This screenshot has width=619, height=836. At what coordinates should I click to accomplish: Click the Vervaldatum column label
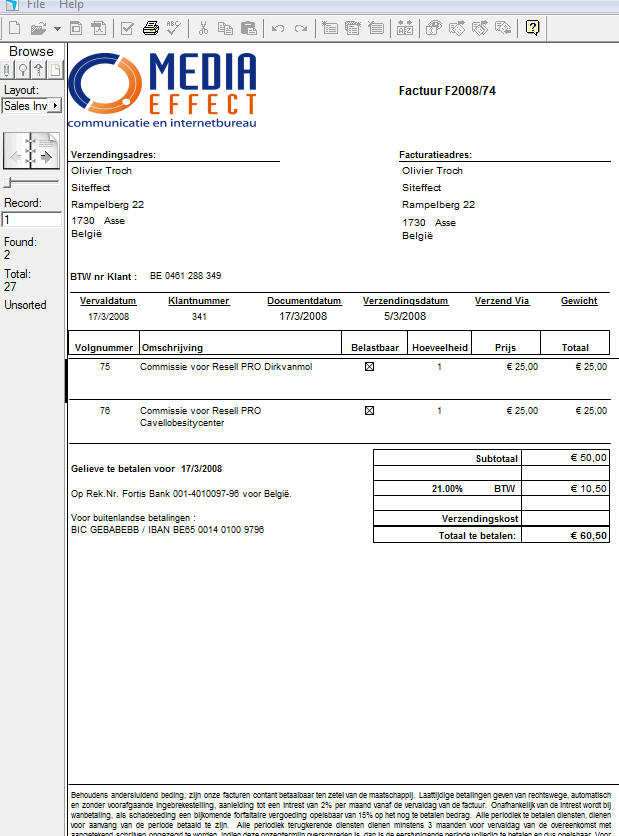click(x=108, y=301)
